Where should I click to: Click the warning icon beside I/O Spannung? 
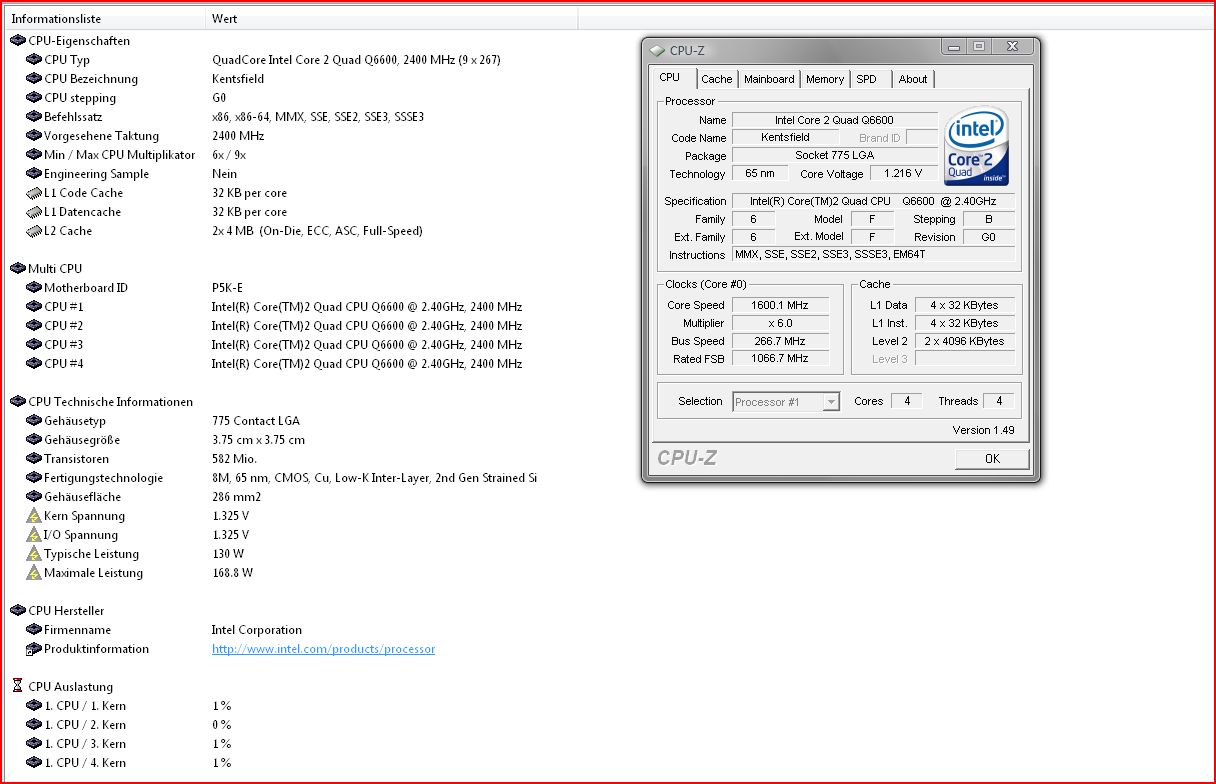pyautogui.click(x=34, y=535)
